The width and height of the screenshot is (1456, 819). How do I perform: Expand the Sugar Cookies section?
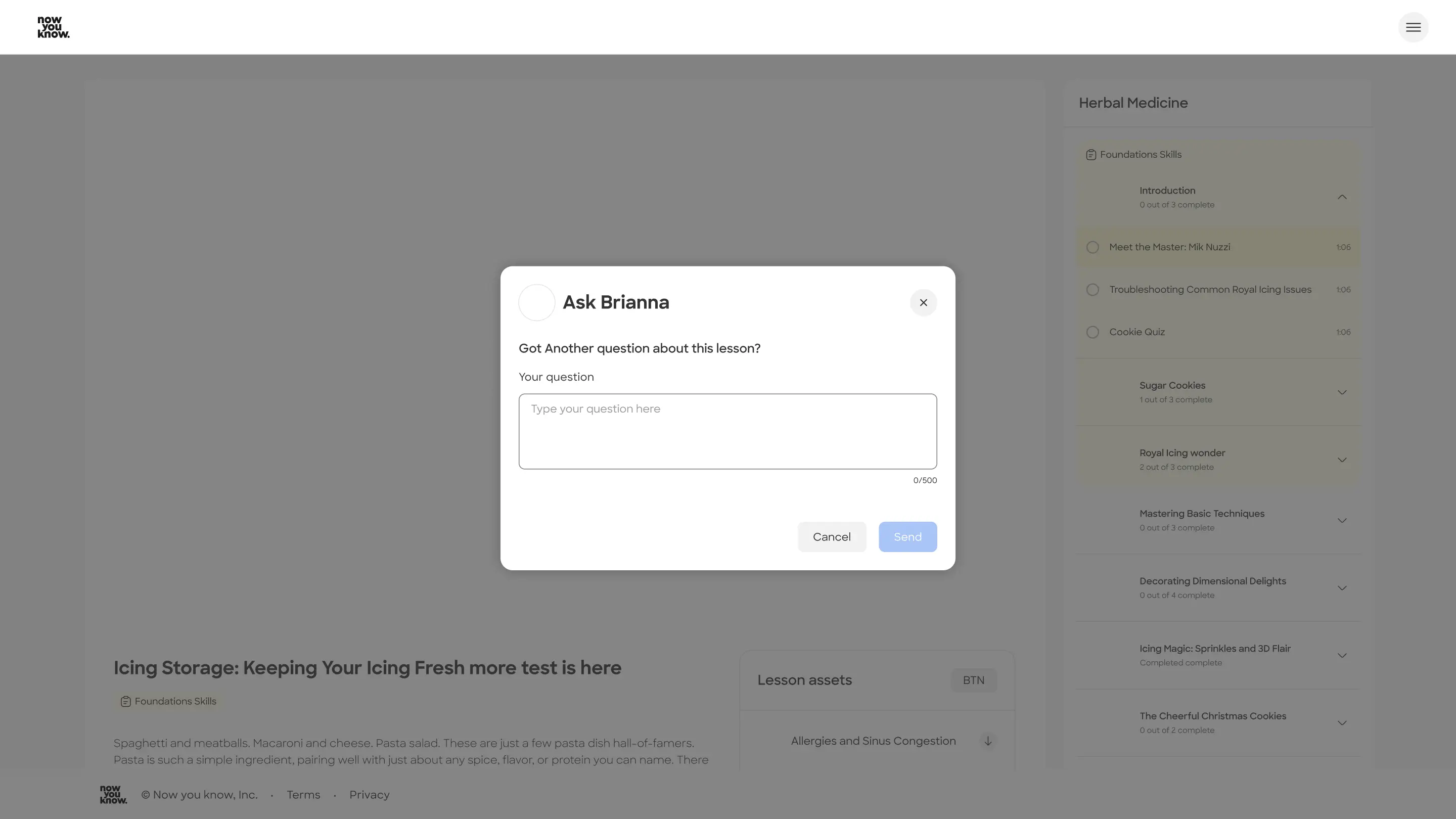coord(1342,392)
